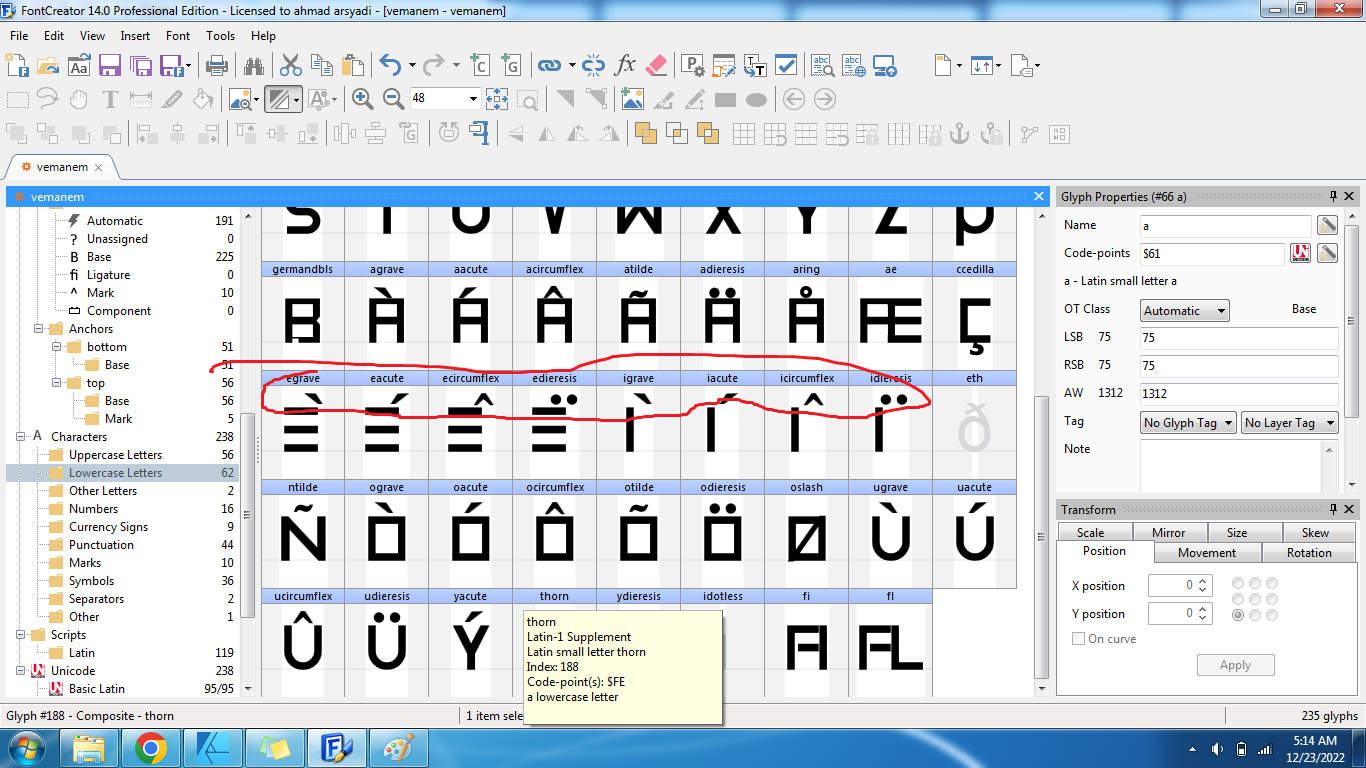Open the No Glyph Tag dropdown
This screenshot has width=1366, height=768.
coord(1188,423)
